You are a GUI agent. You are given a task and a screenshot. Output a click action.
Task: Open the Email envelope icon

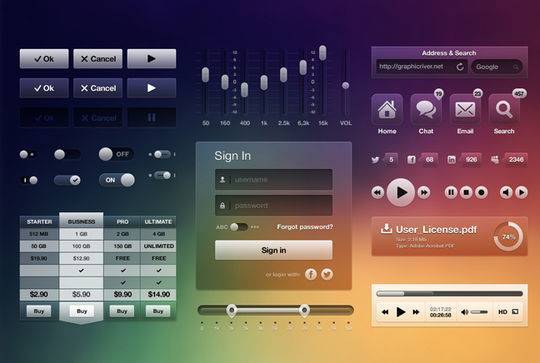point(465,109)
